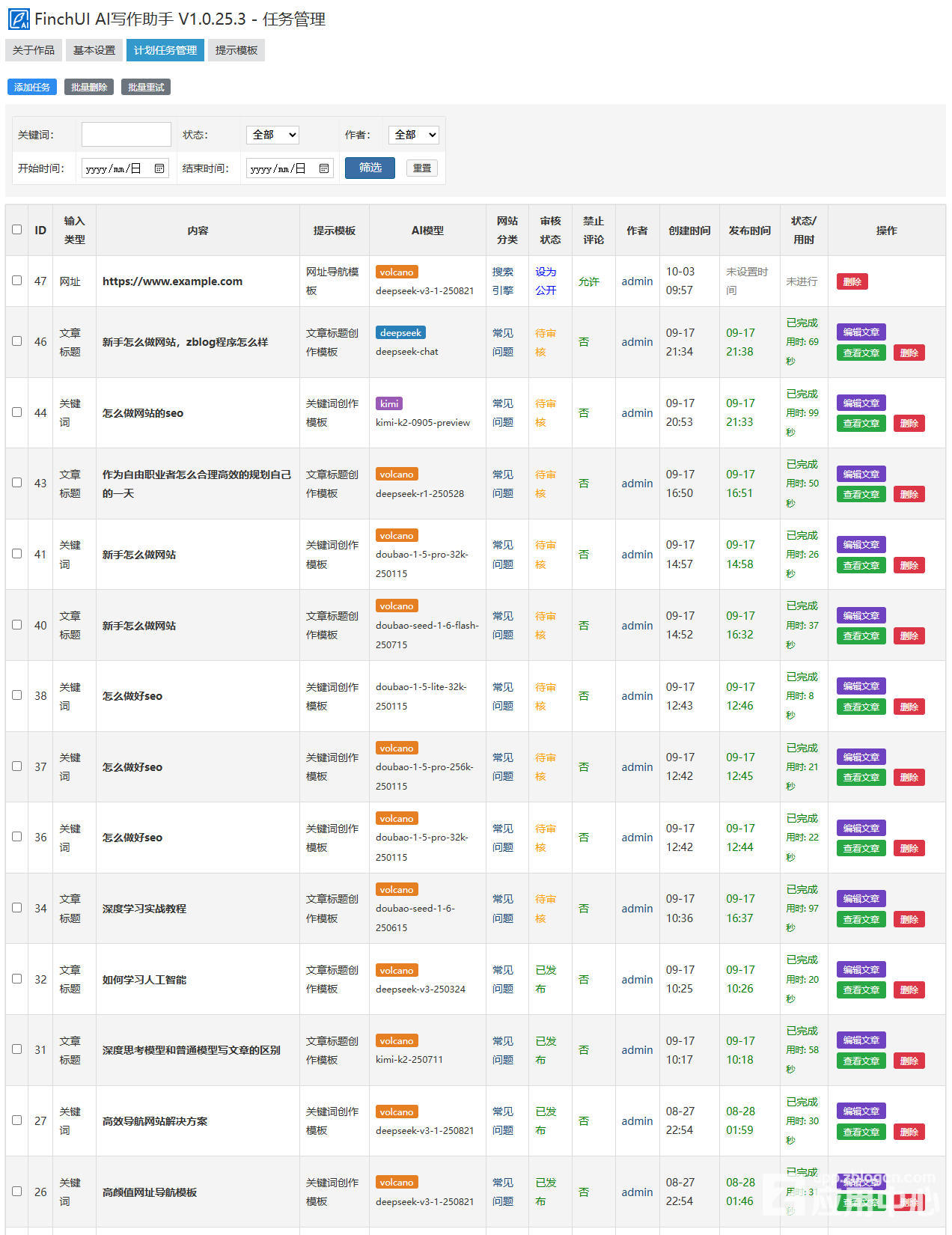Click the Add Task button
Viewport: 952px width, 1235px height.
pyautogui.click(x=32, y=88)
